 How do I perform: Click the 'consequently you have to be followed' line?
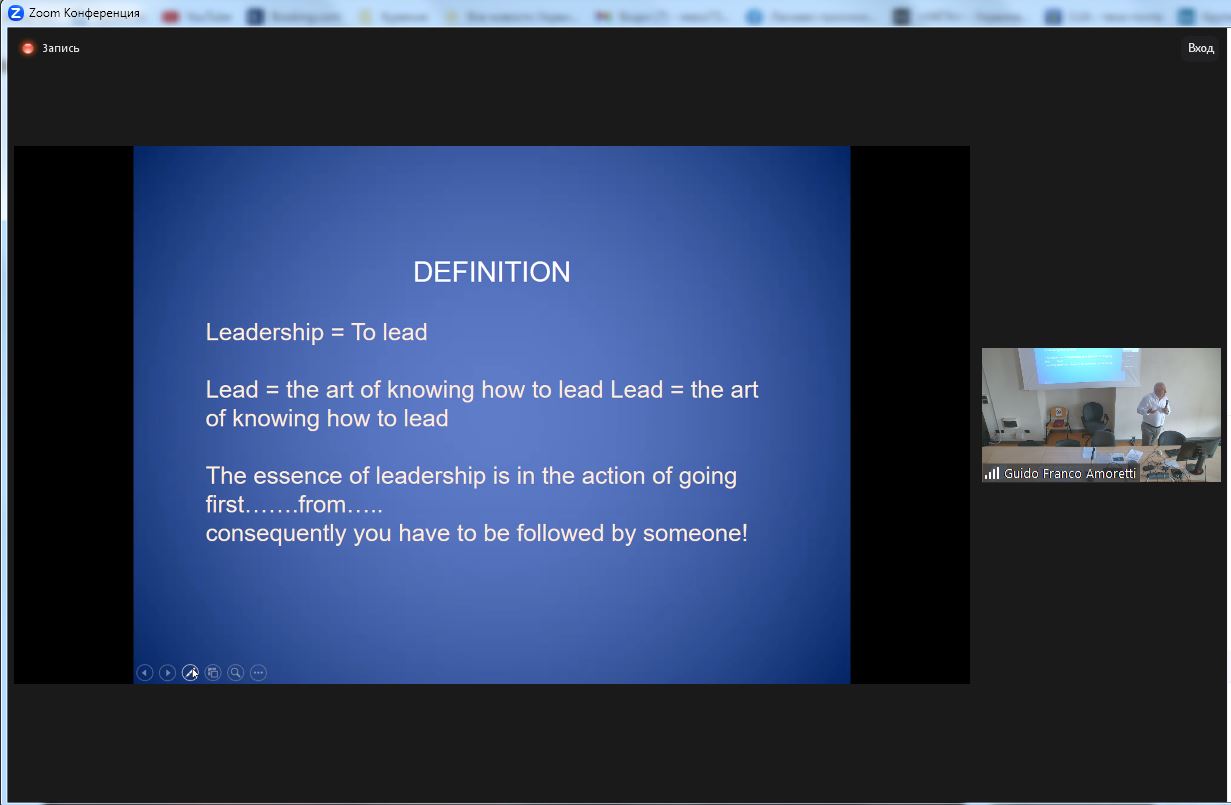(476, 533)
